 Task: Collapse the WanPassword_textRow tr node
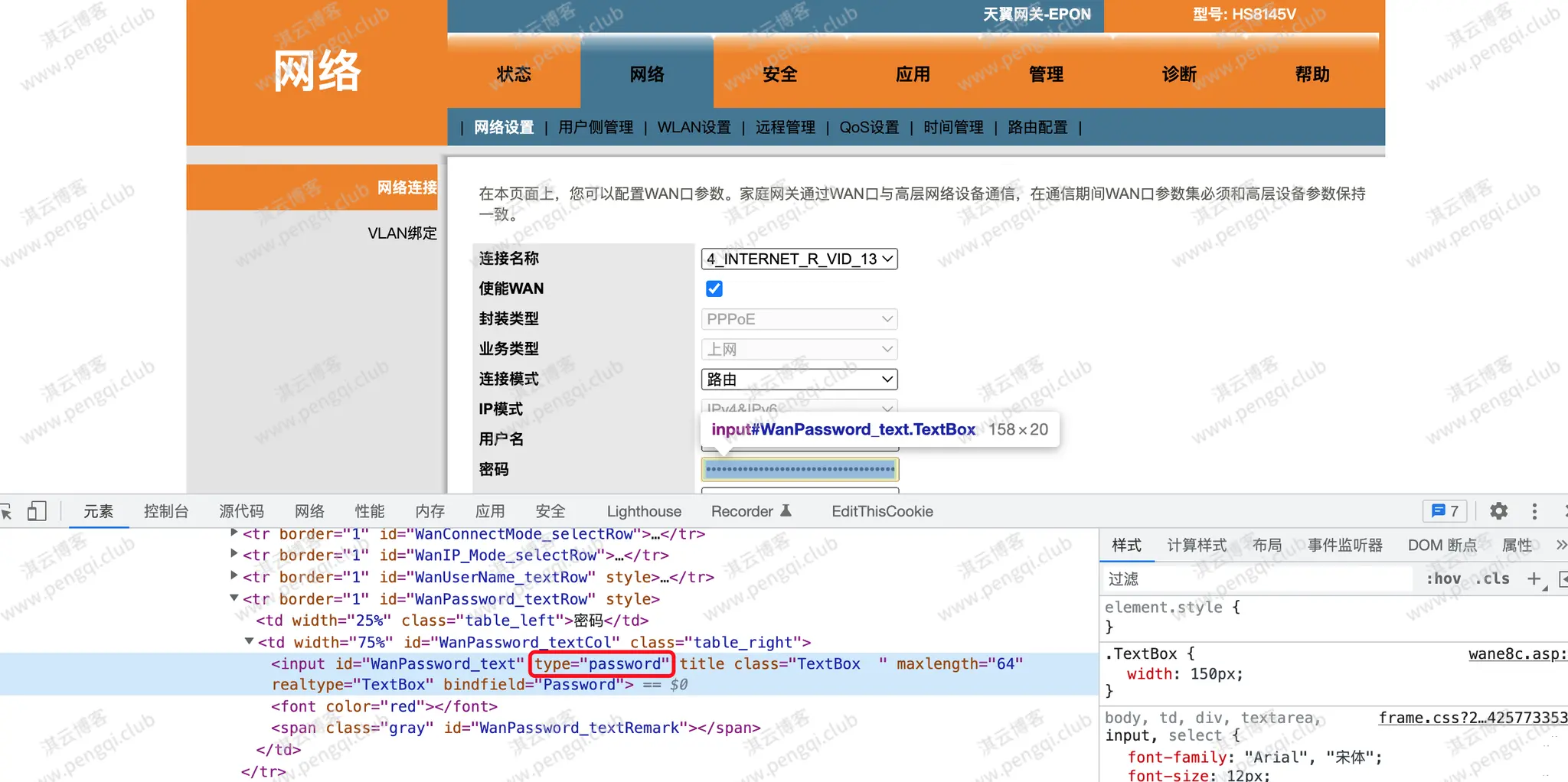[234, 598]
